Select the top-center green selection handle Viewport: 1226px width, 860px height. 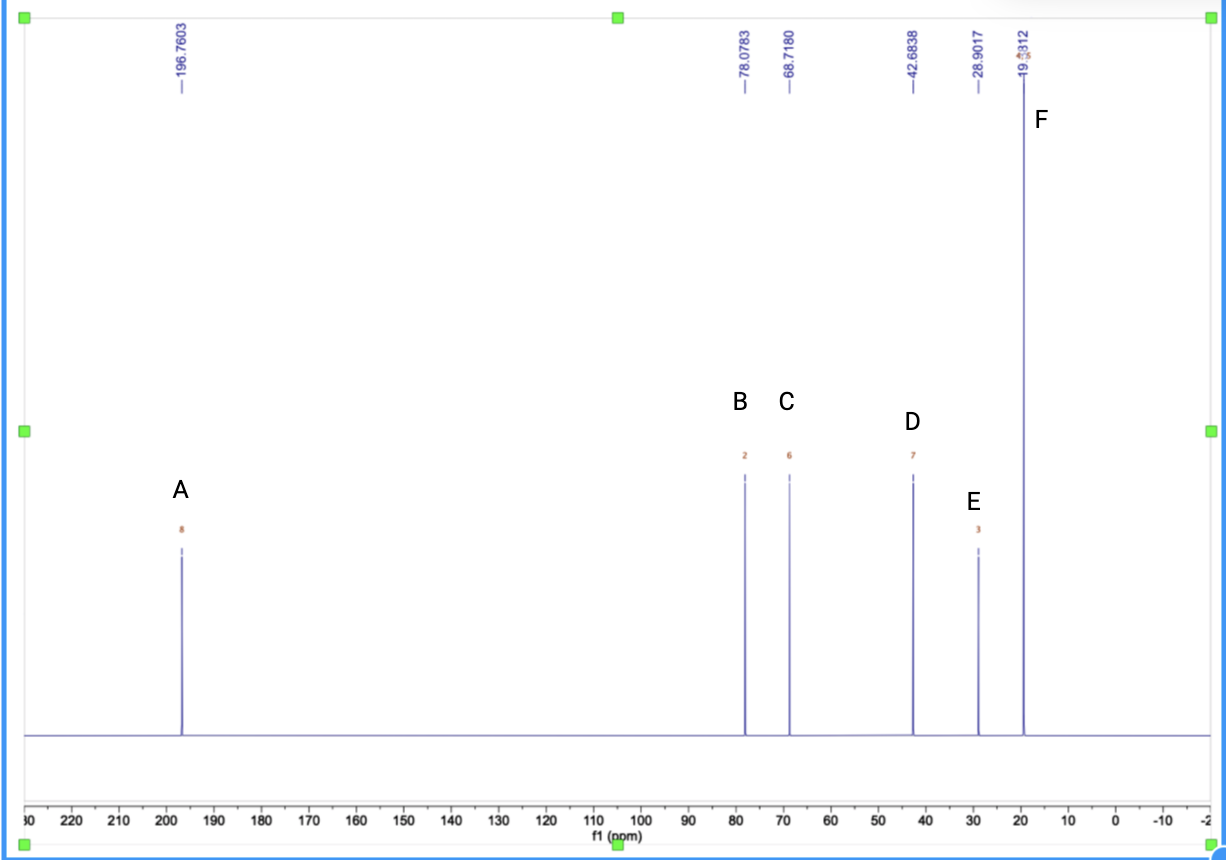618,18
